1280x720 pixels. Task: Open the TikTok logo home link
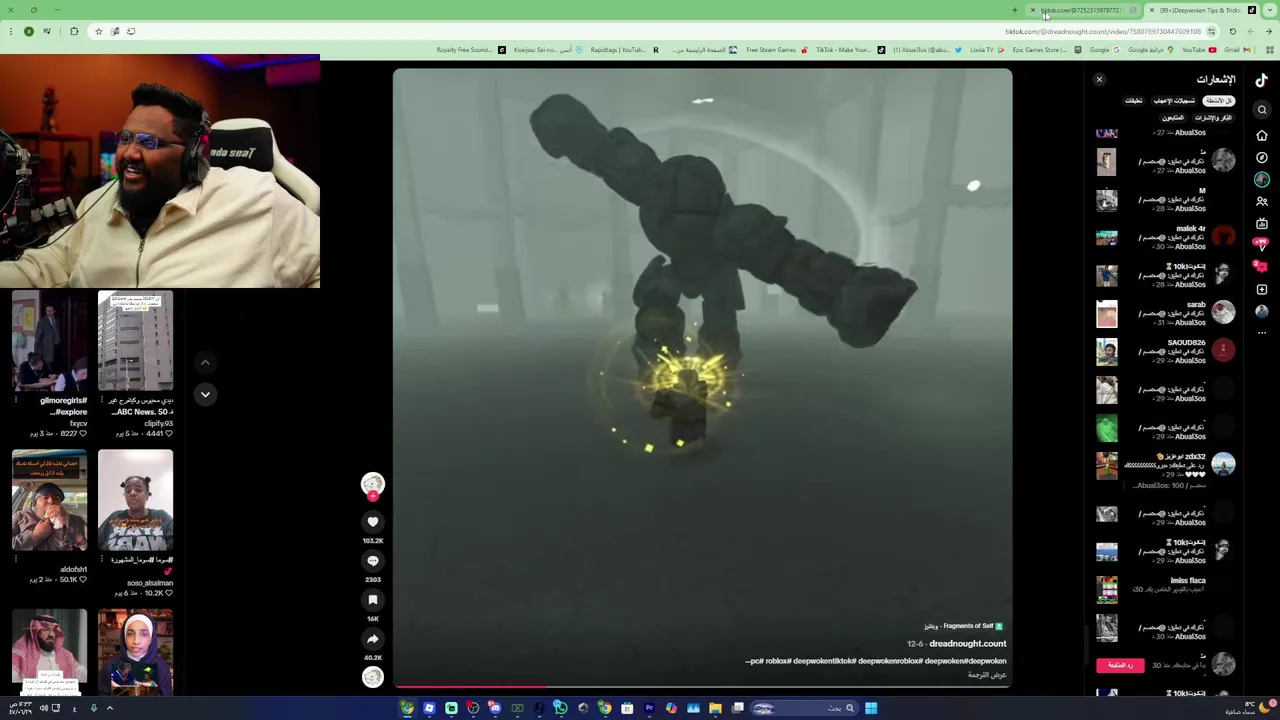(x=1262, y=80)
